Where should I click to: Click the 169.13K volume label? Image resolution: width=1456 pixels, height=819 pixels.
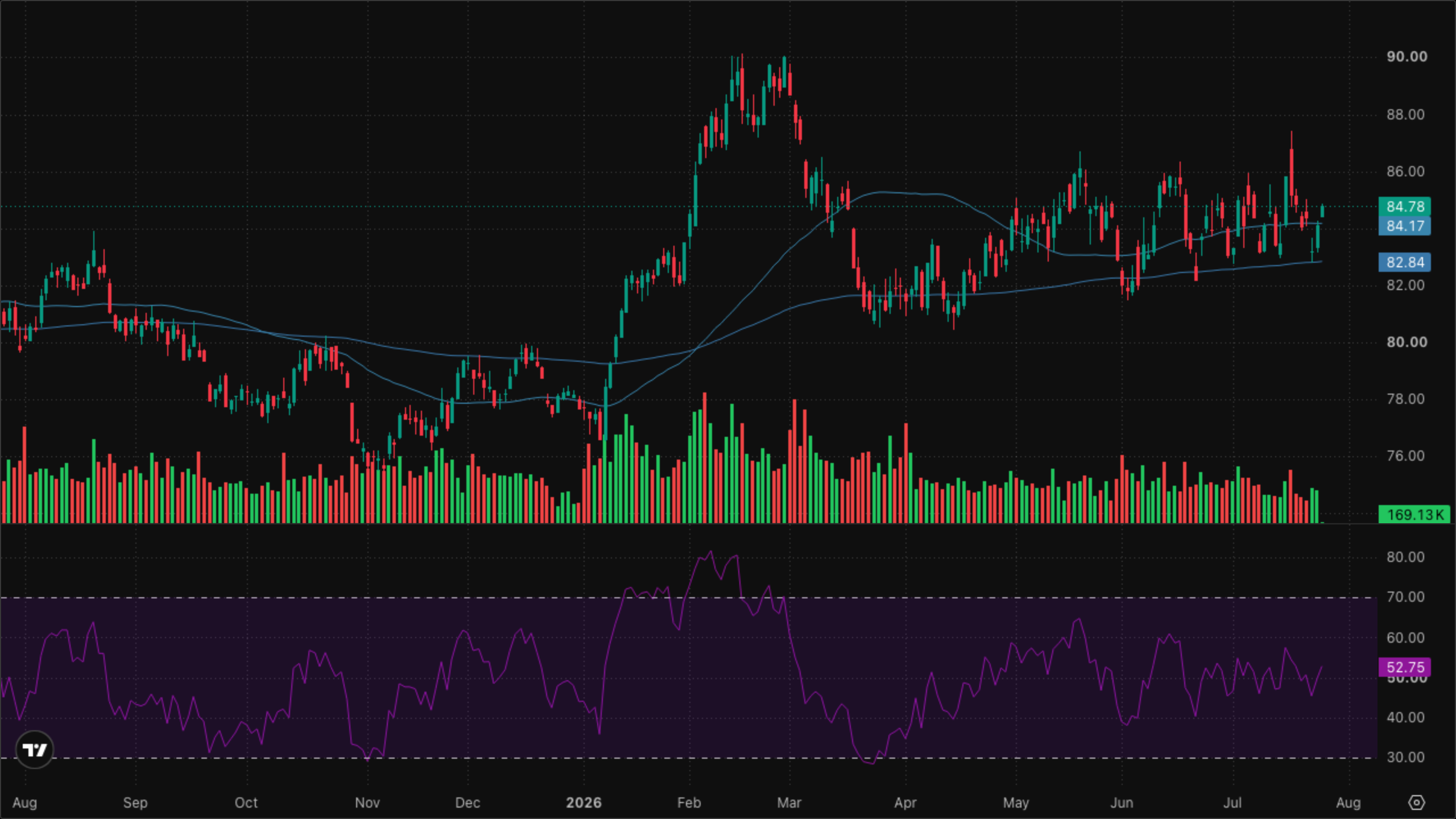coord(1414,515)
